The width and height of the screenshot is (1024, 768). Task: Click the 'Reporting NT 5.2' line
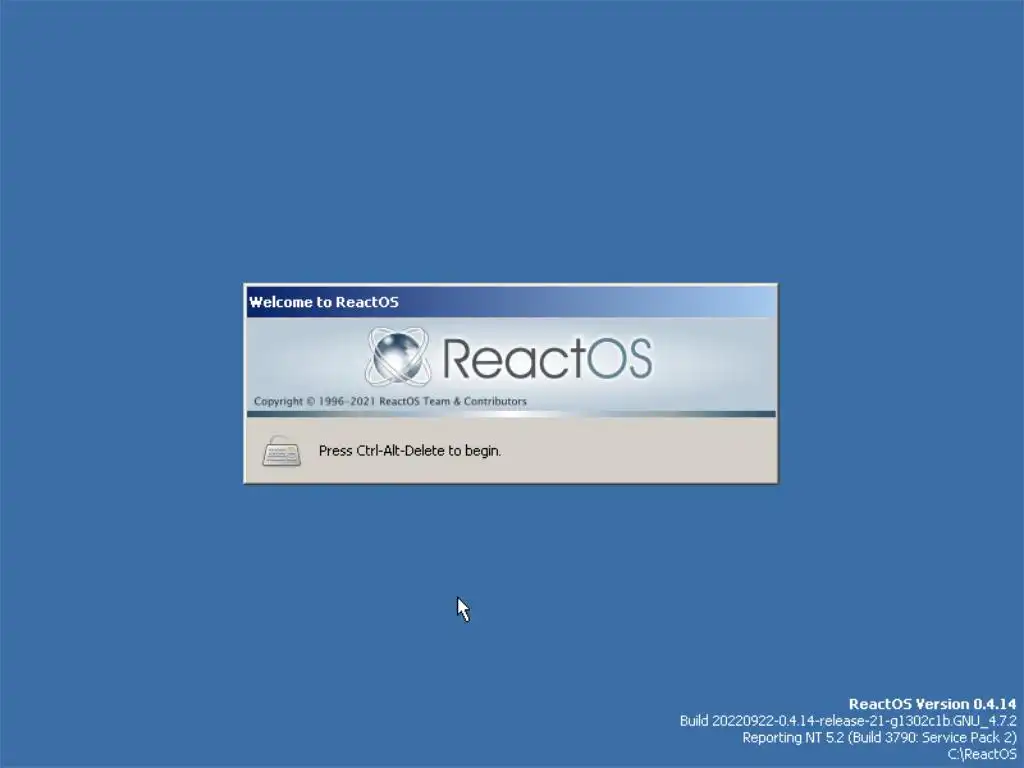(x=879, y=738)
